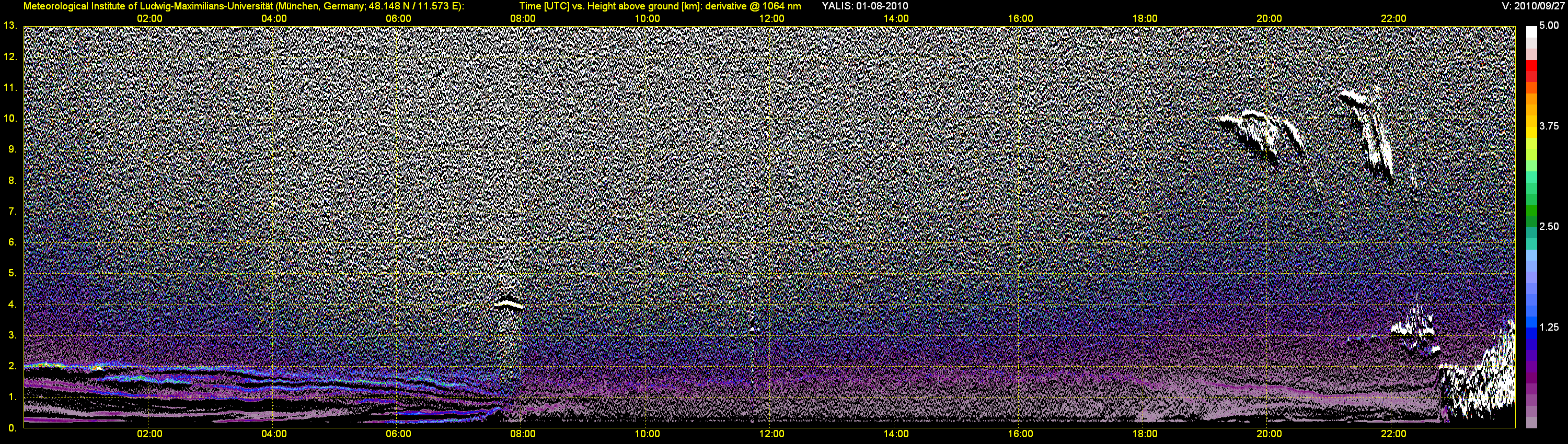The image size is (1568, 444).
Task: Click the 16:00 label on the bottom time axis
Action: [x=1020, y=434]
